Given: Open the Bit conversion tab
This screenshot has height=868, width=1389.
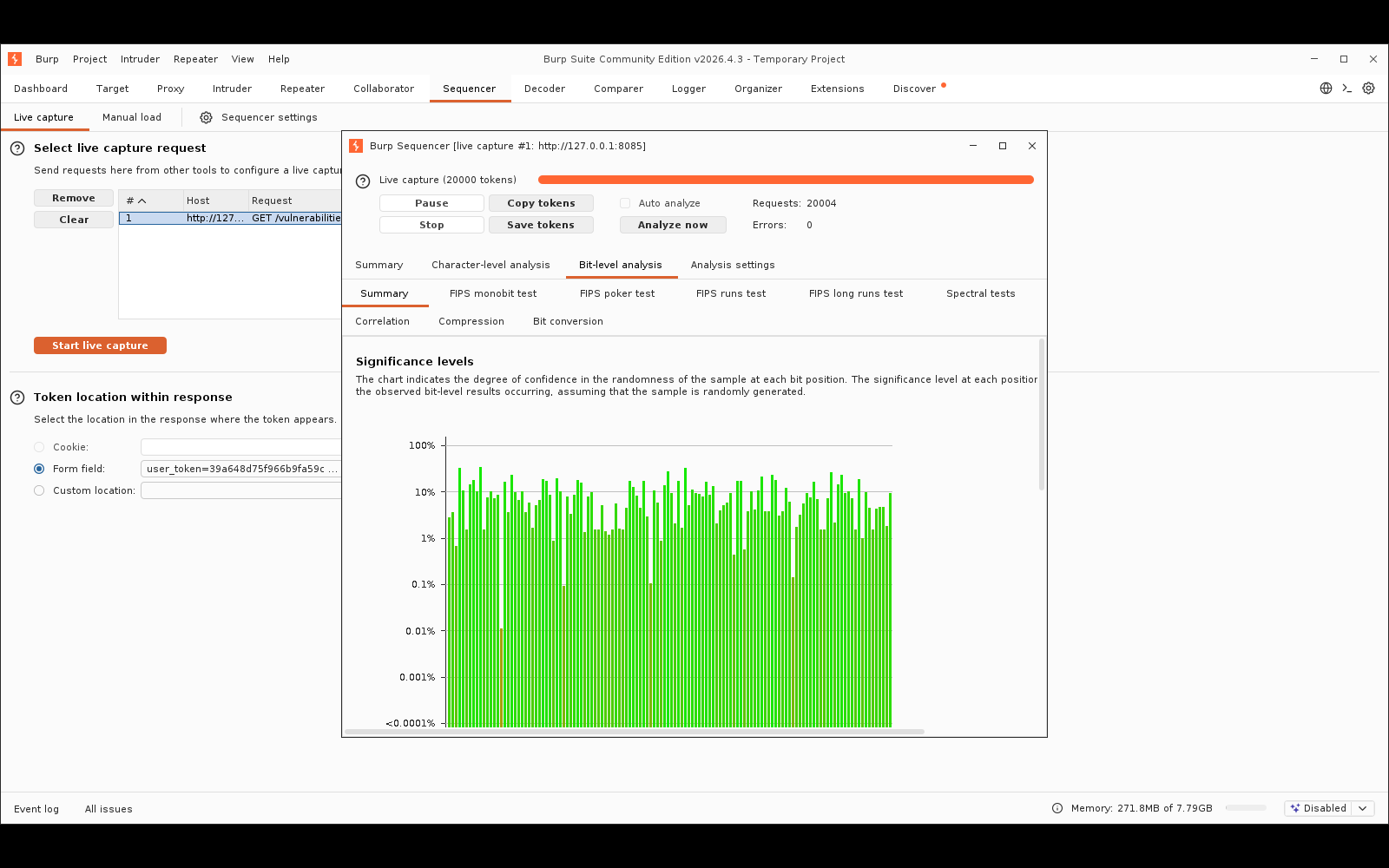Looking at the screenshot, I should pyautogui.click(x=568, y=321).
